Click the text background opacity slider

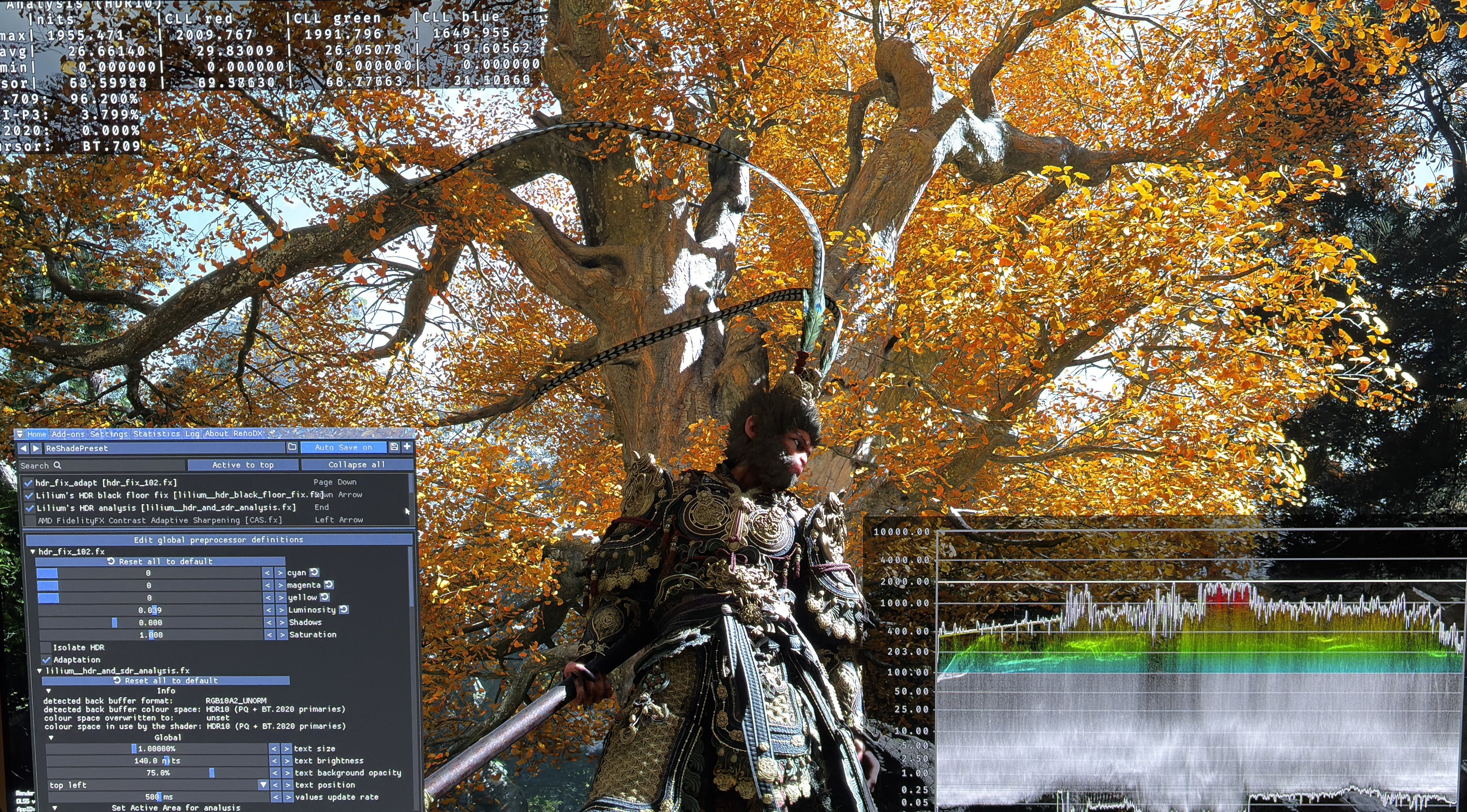[158, 773]
